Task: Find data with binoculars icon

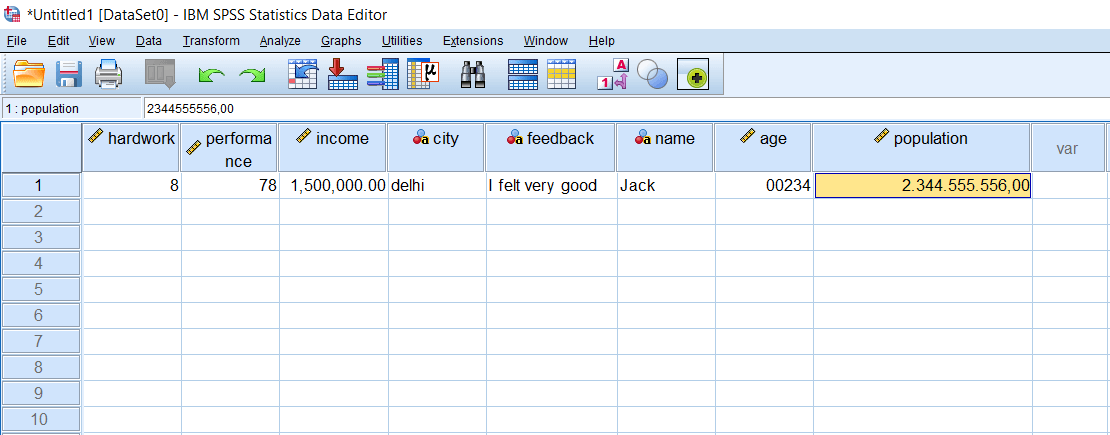Action: coord(473,74)
